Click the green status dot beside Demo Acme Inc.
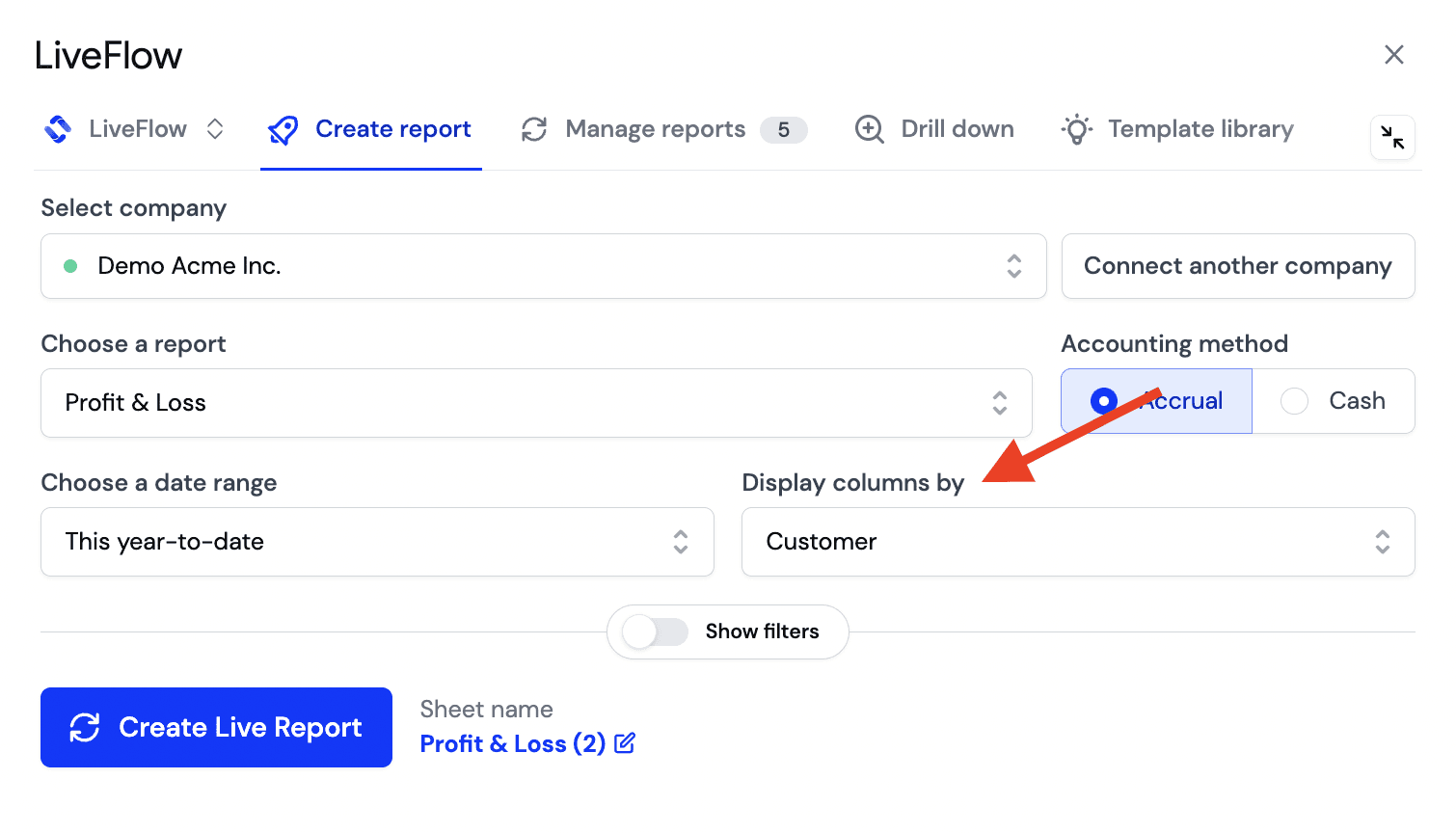 pos(69,266)
